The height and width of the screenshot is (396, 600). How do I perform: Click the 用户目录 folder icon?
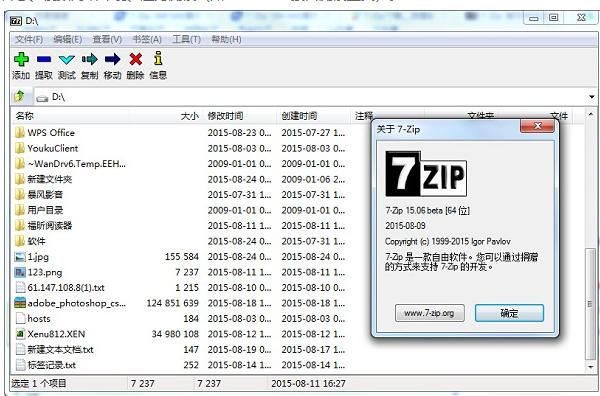[20, 210]
